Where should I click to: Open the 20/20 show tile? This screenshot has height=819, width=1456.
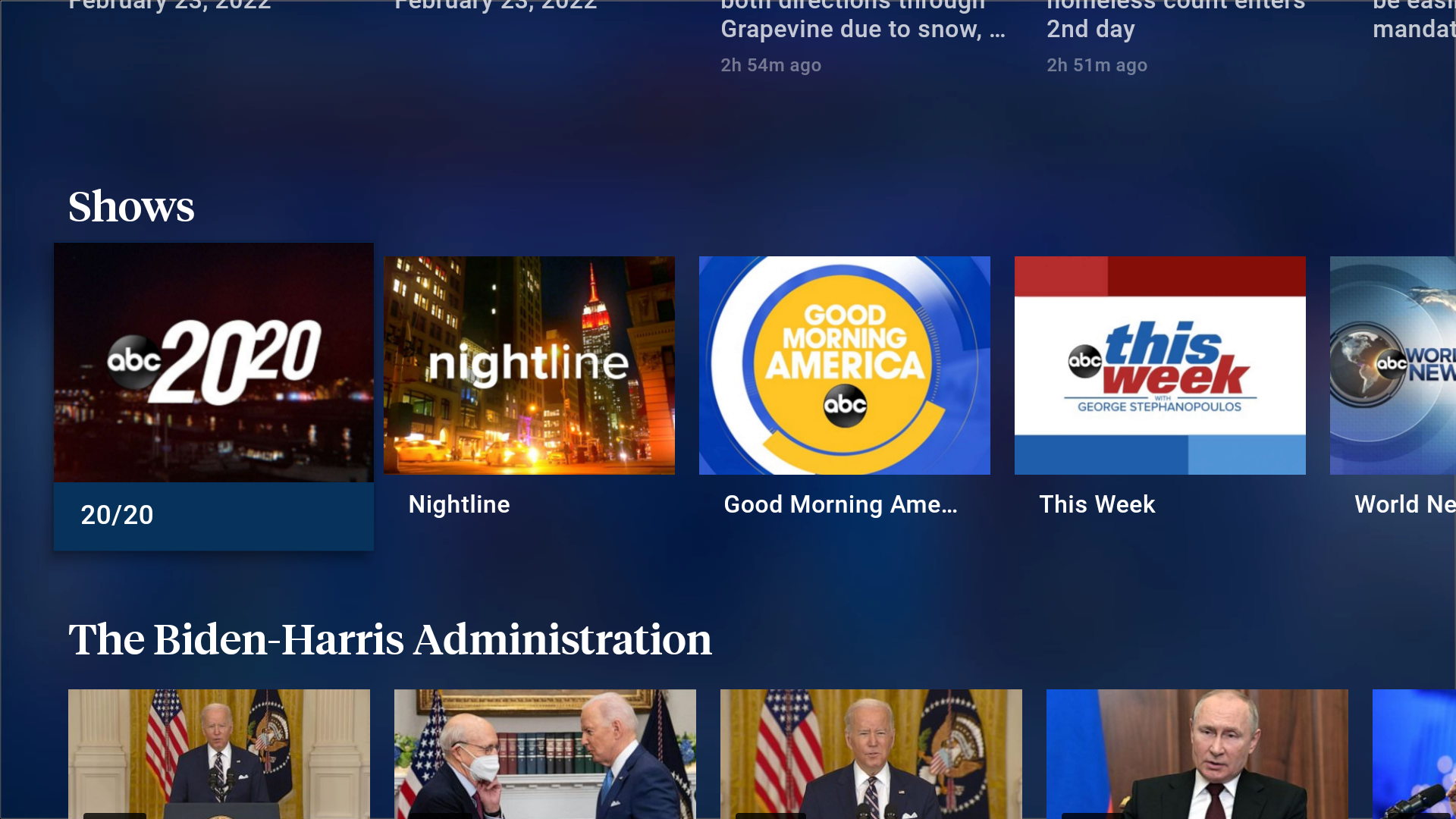(x=213, y=362)
